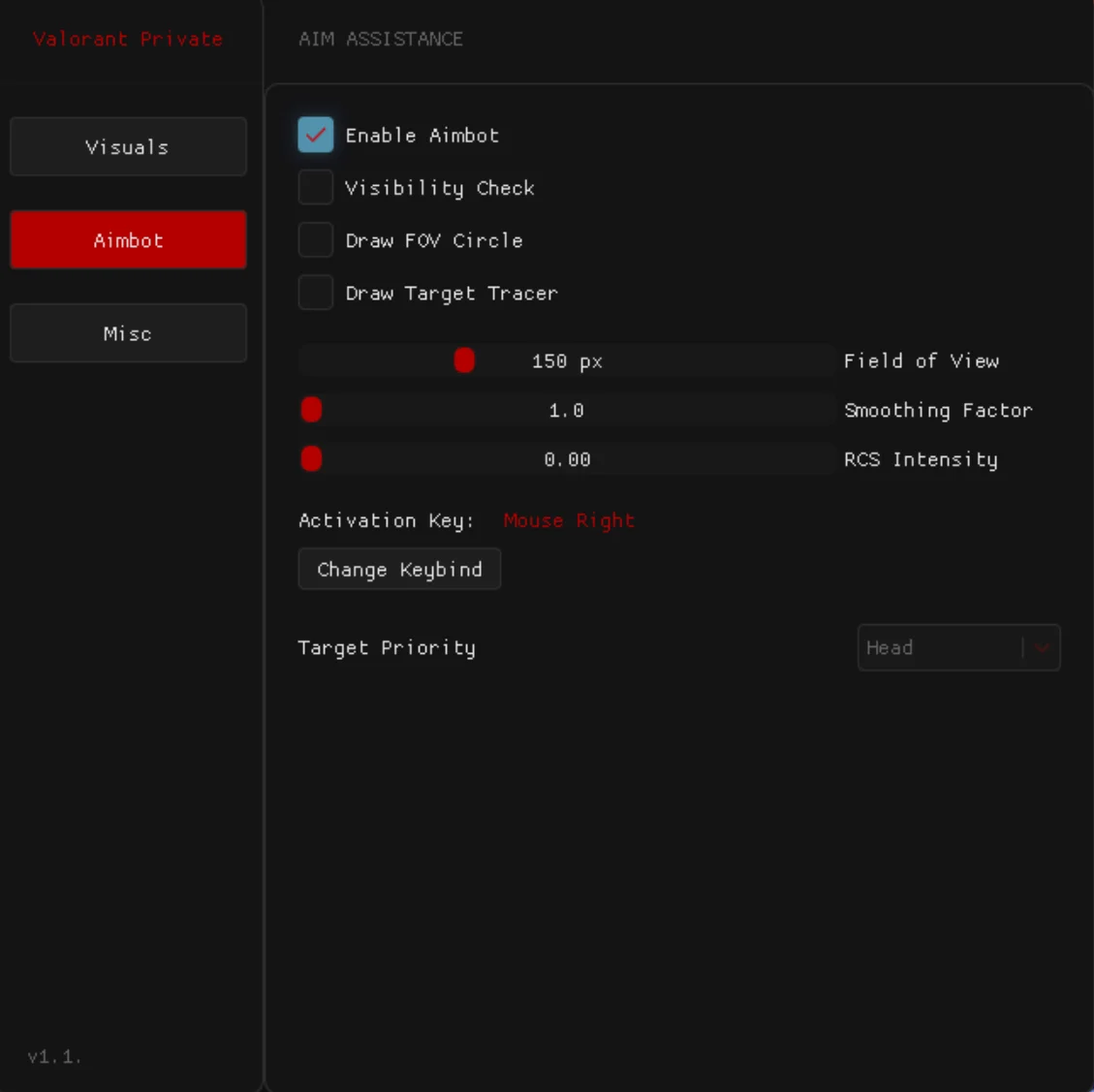
Task: Click the 0.00 RCS Intensity value
Action: (567, 460)
